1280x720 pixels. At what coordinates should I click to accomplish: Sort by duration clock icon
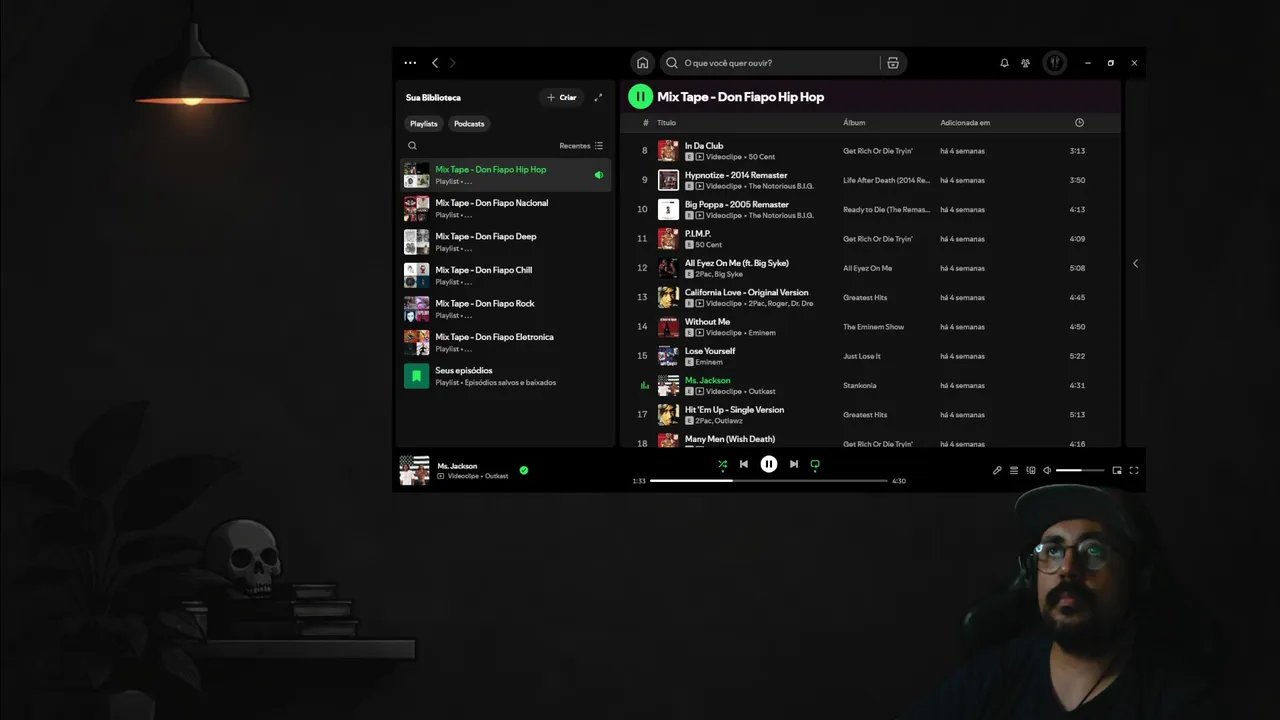click(x=1079, y=123)
